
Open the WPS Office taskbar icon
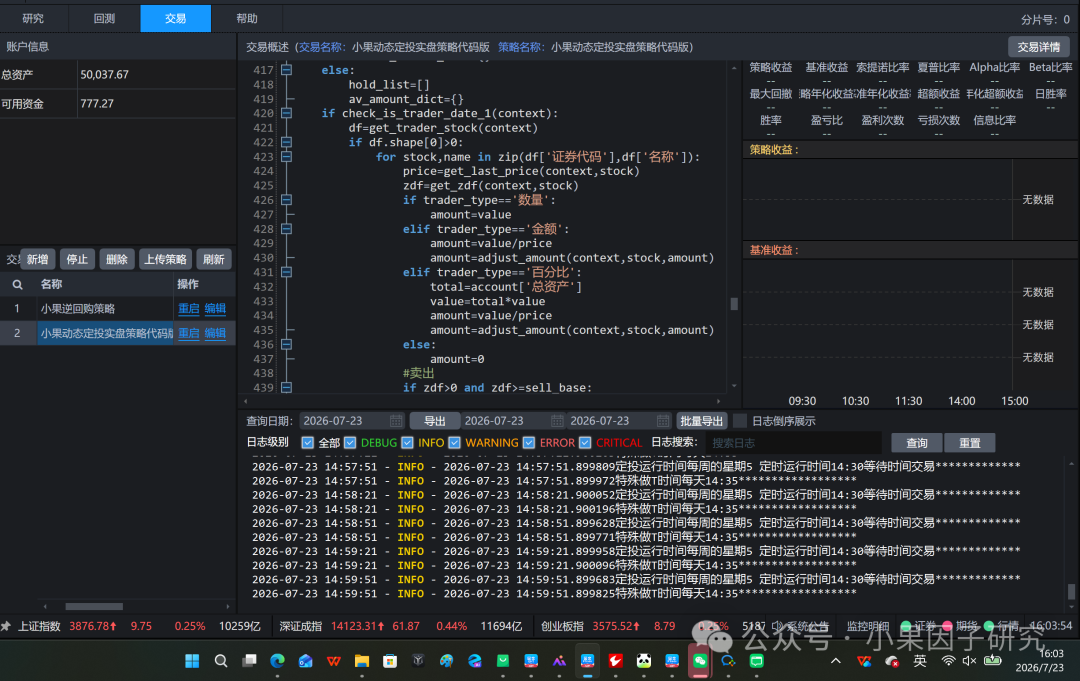(x=333, y=661)
